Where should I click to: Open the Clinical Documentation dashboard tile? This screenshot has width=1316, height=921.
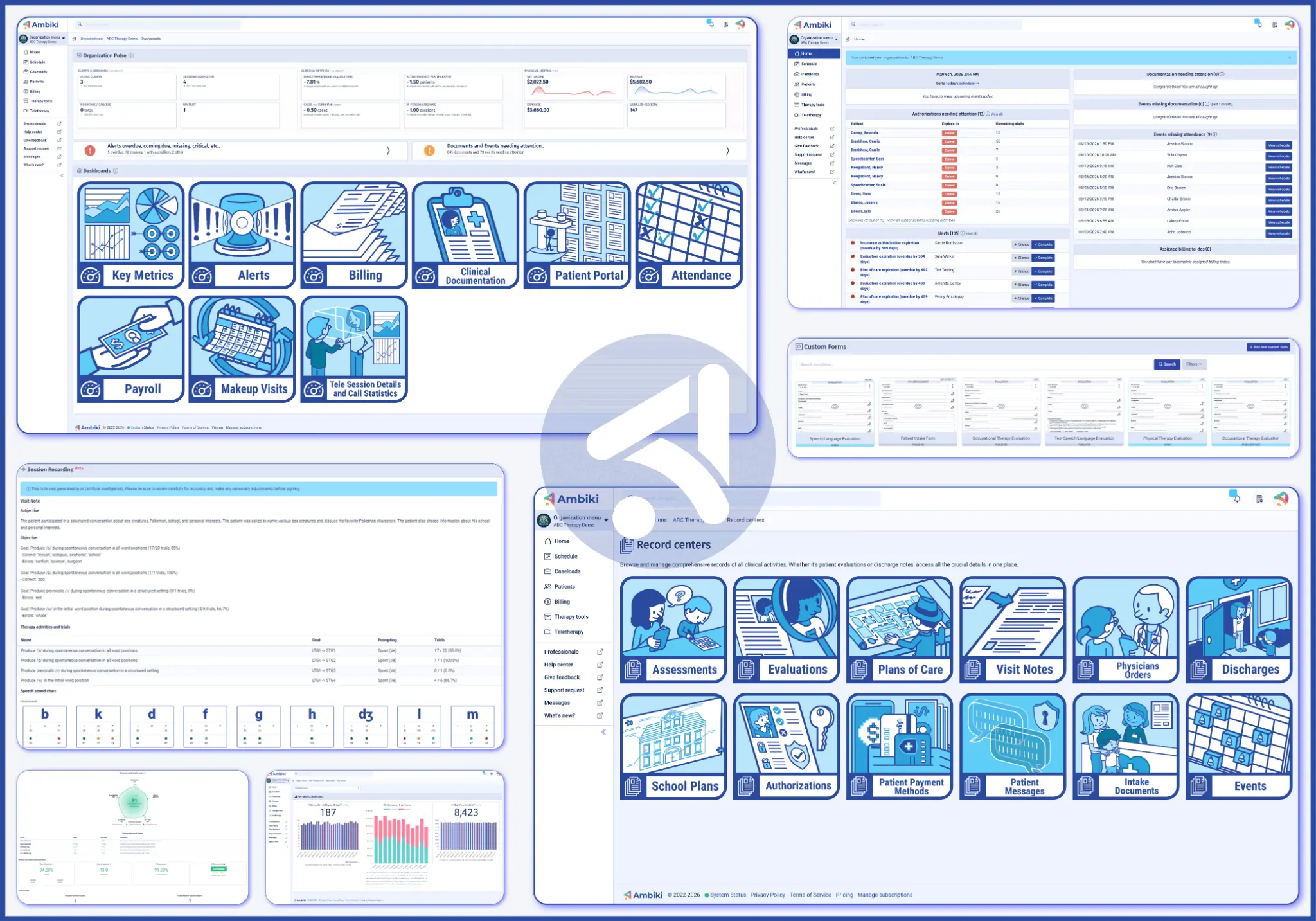tap(465, 235)
